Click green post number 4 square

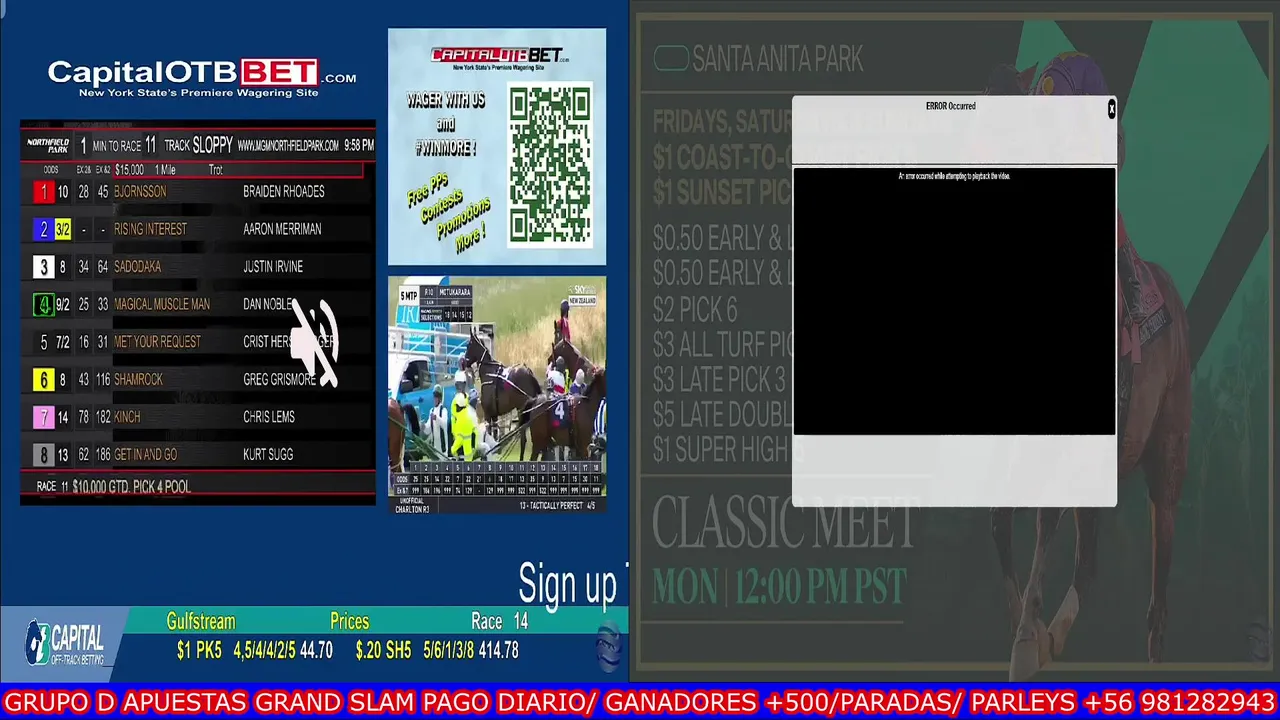pyautogui.click(x=43, y=305)
